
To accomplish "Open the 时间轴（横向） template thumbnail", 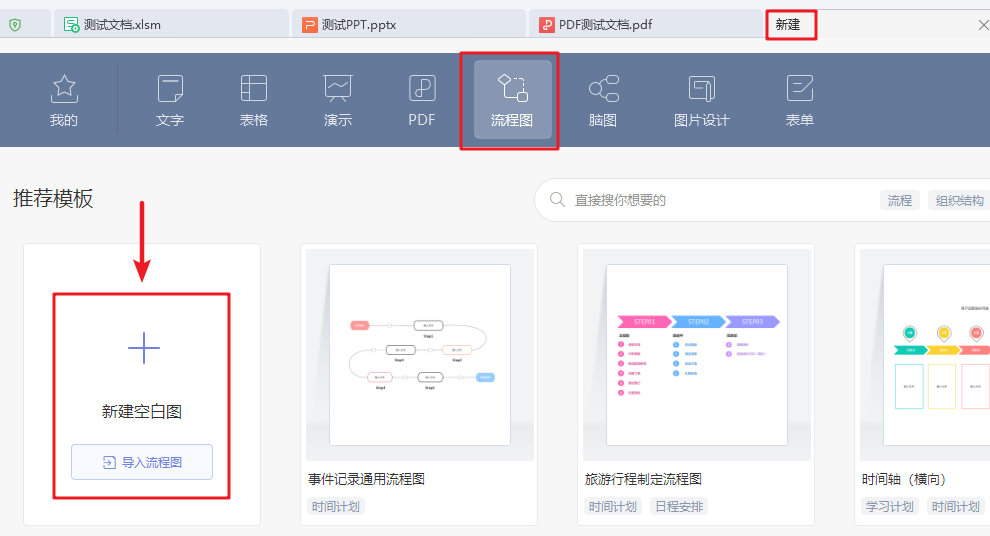I will pyautogui.click(x=925, y=355).
